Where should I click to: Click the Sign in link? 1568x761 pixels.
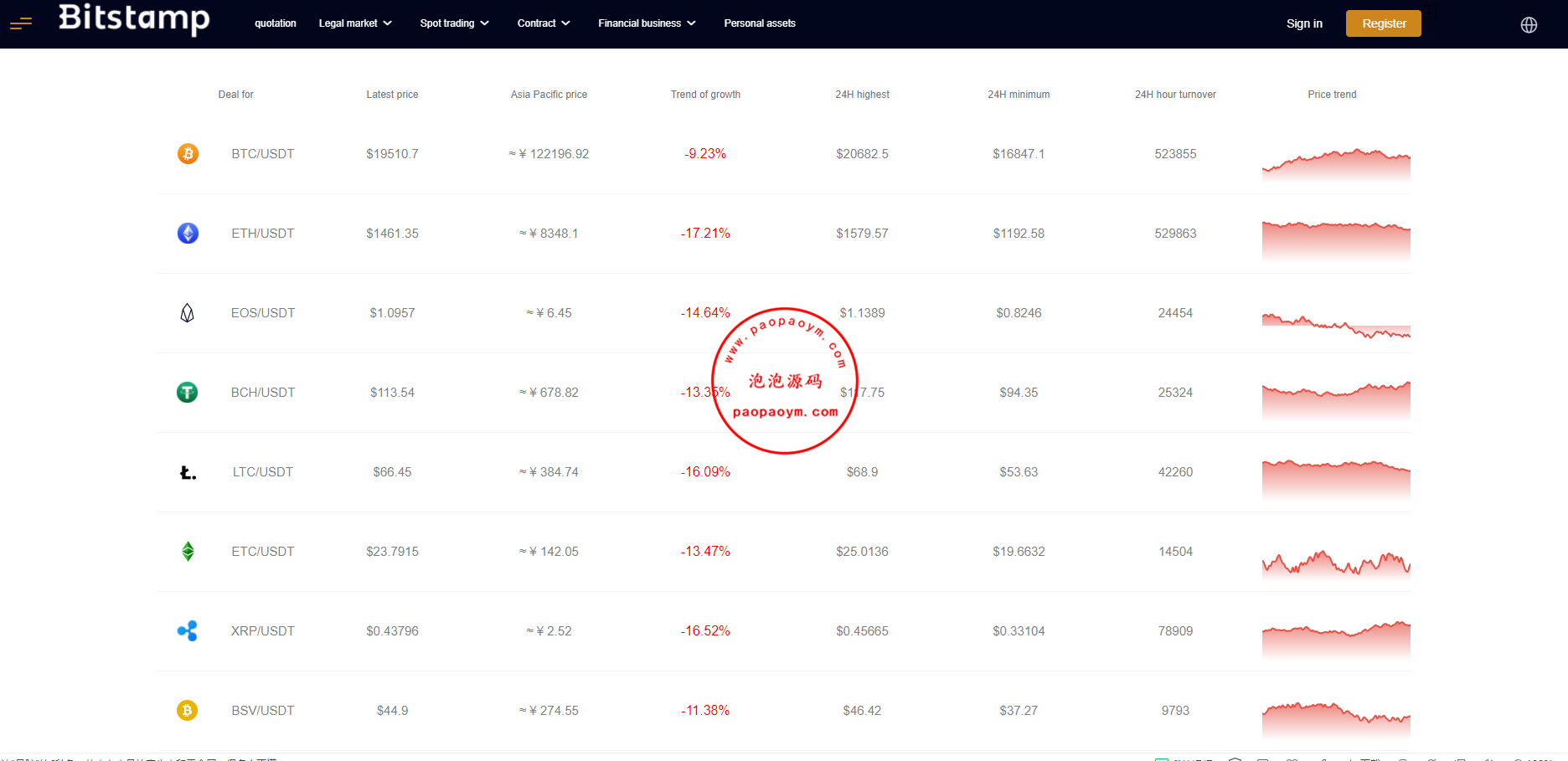[x=1304, y=23]
